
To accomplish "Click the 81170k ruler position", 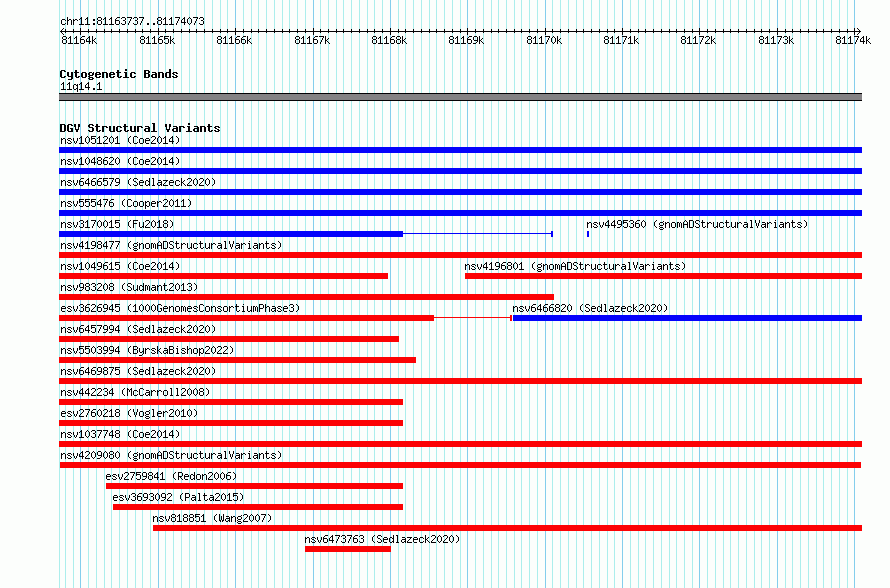I will pyautogui.click(x=544, y=40).
